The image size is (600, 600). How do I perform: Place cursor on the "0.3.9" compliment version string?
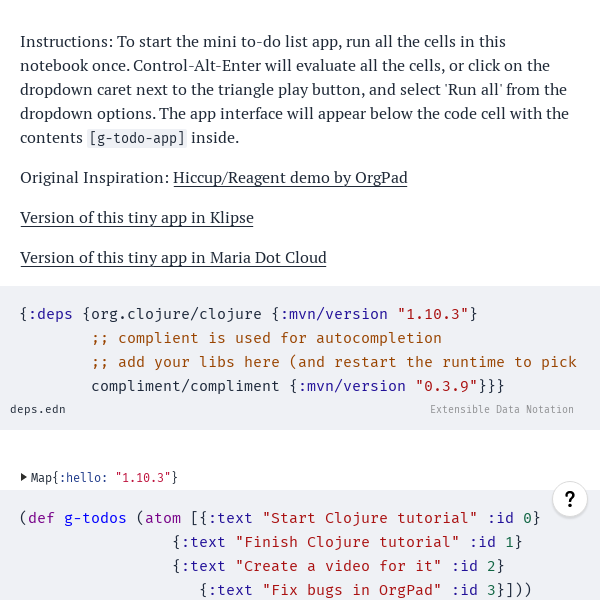point(446,386)
